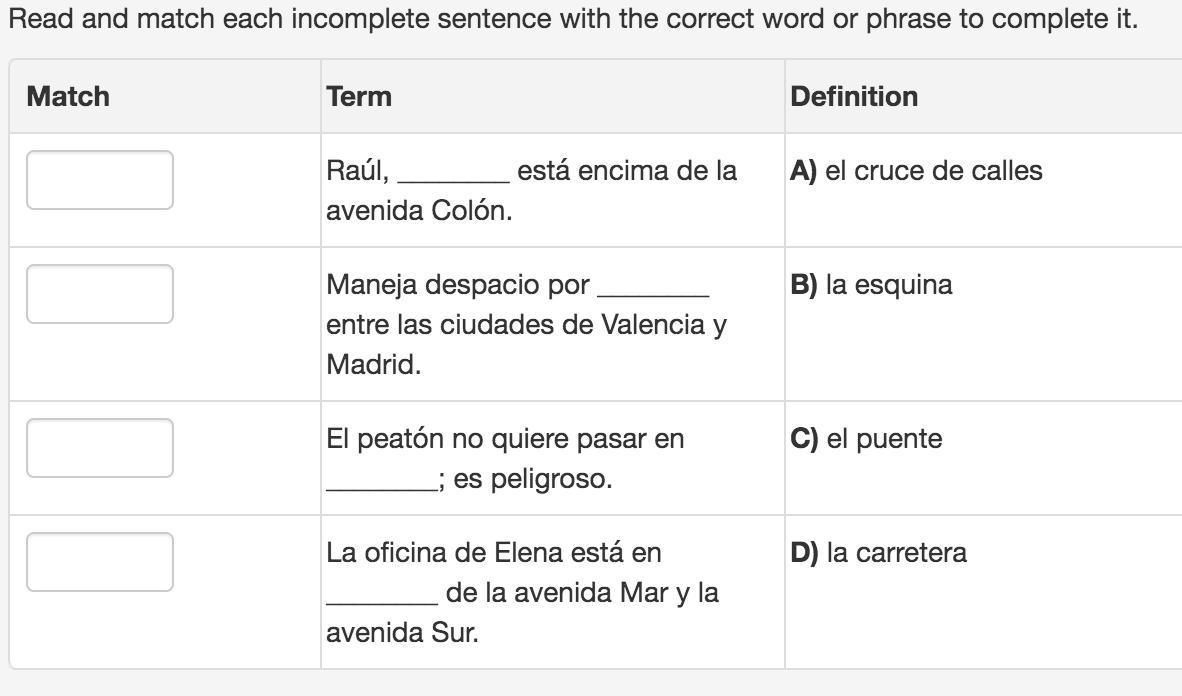Focus the match box beside El peatón sentence
The height and width of the screenshot is (696, 1182).
[99, 448]
